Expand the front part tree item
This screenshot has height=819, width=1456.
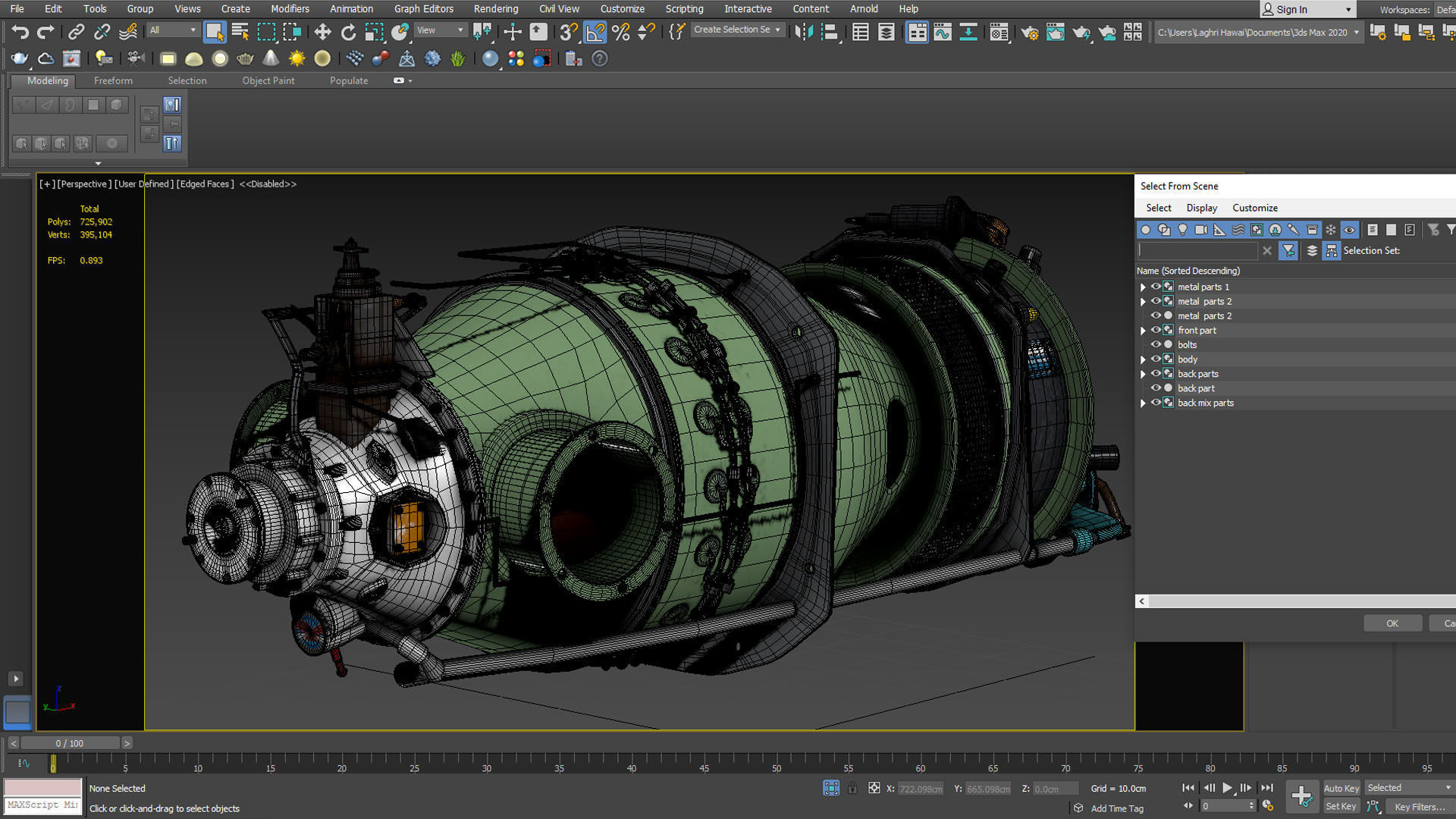coord(1143,331)
